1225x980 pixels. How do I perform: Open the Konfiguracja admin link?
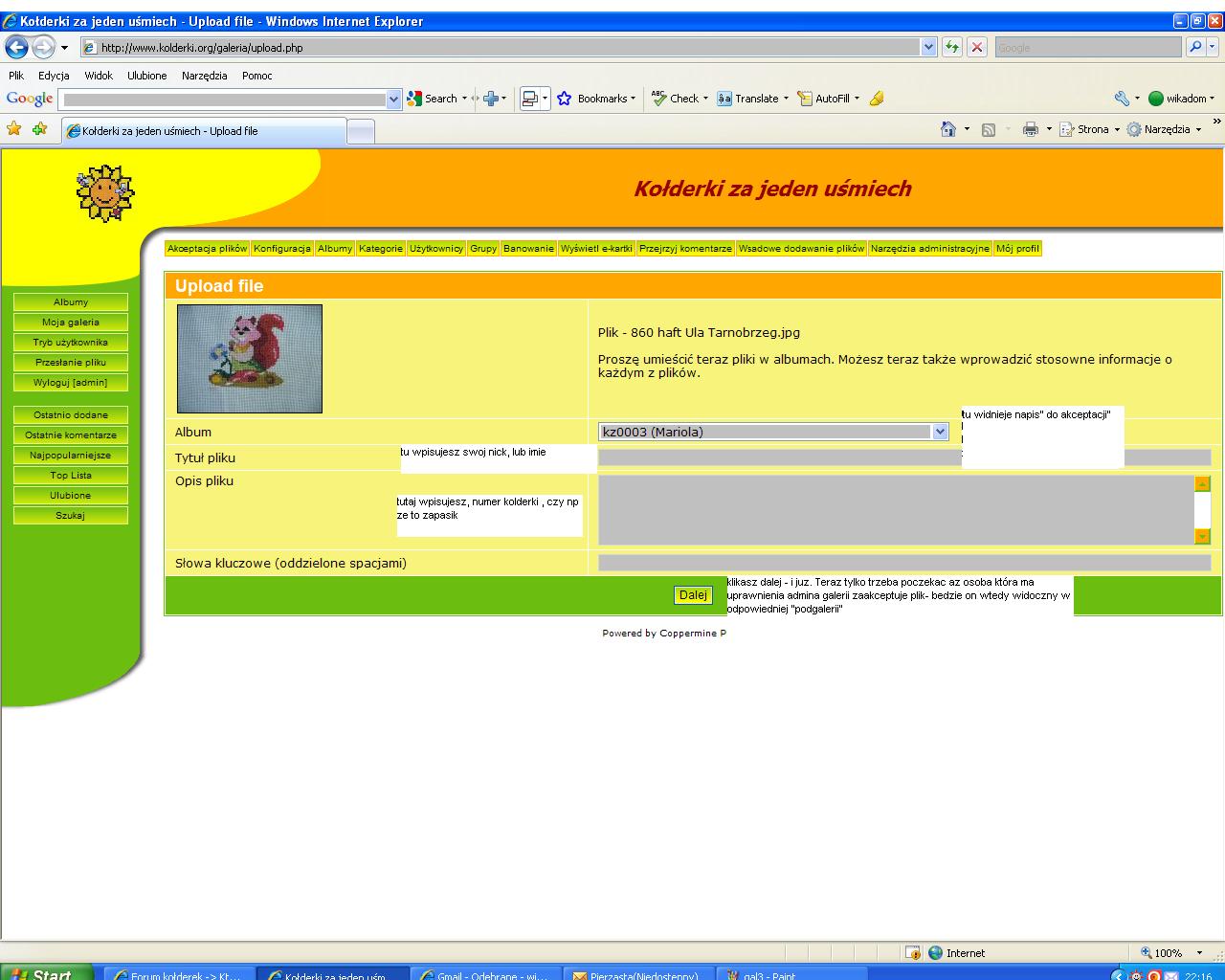(281, 249)
